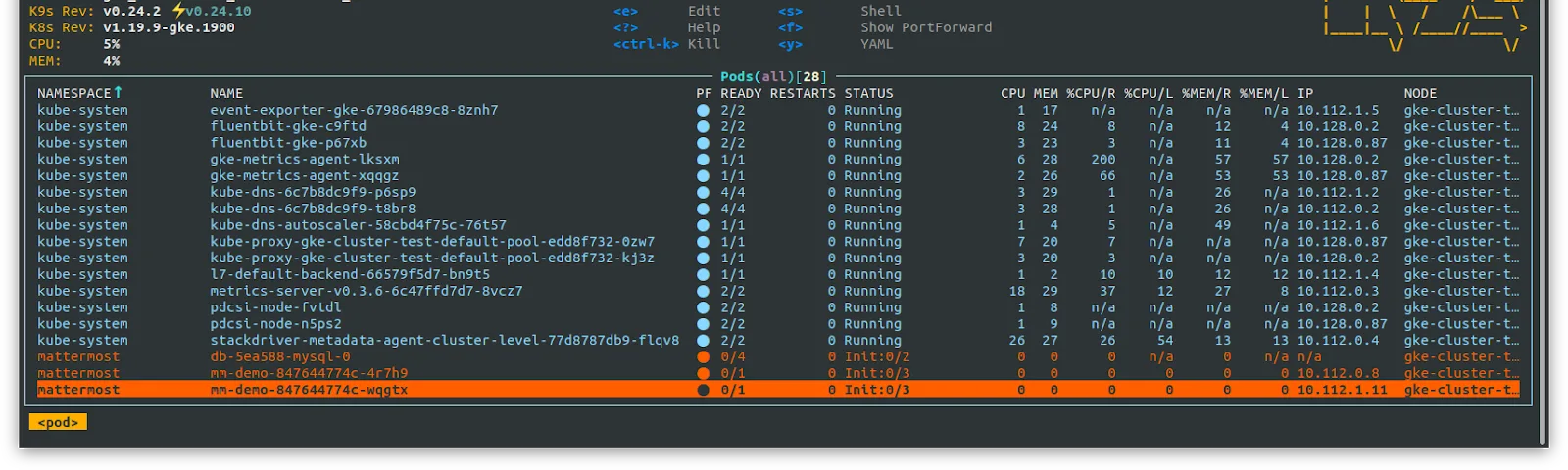Click the Running status of pdcsi-node-fvtdl
The height and width of the screenshot is (470, 1568).
[872, 307]
